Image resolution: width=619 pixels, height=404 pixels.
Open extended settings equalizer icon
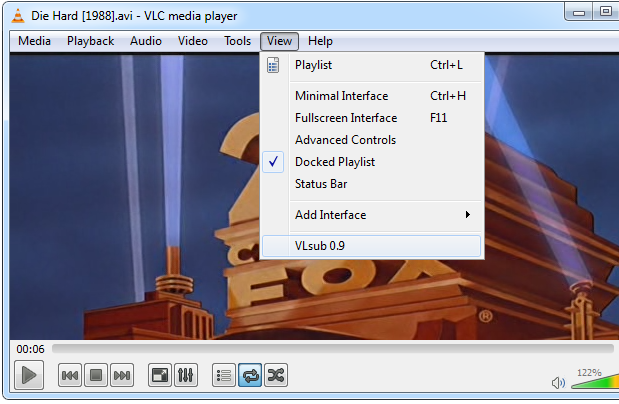coord(186,375)
